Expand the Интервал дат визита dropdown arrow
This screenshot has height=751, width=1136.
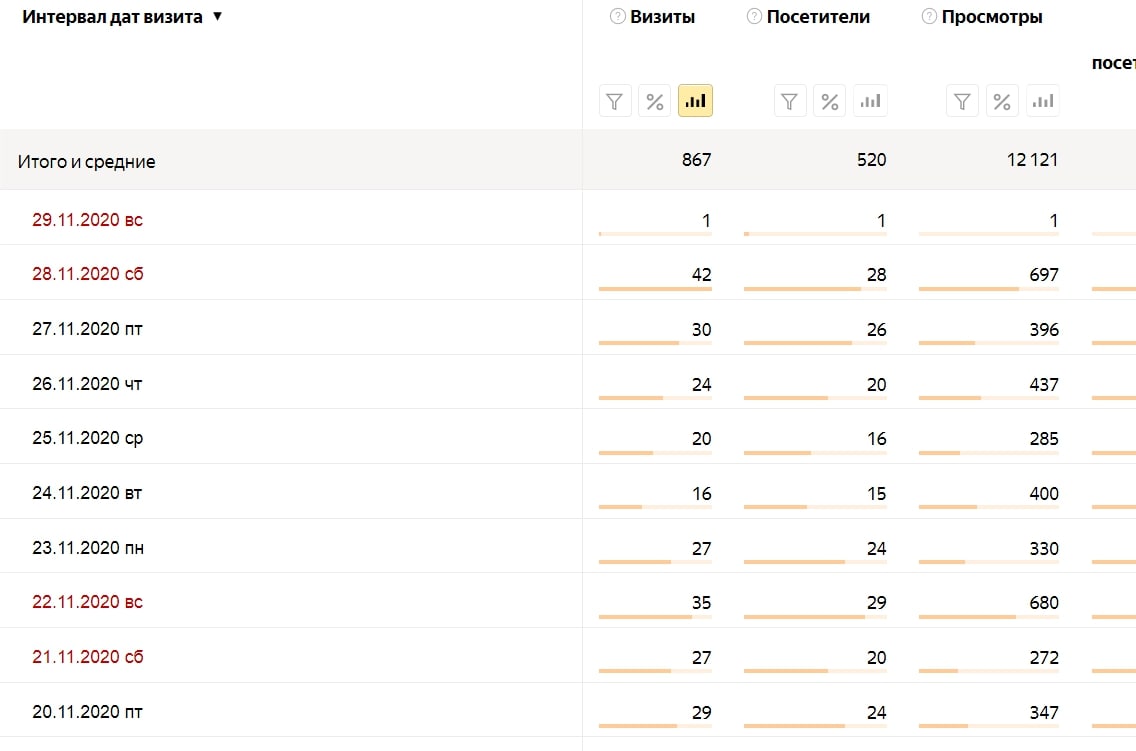pos(217,17)
